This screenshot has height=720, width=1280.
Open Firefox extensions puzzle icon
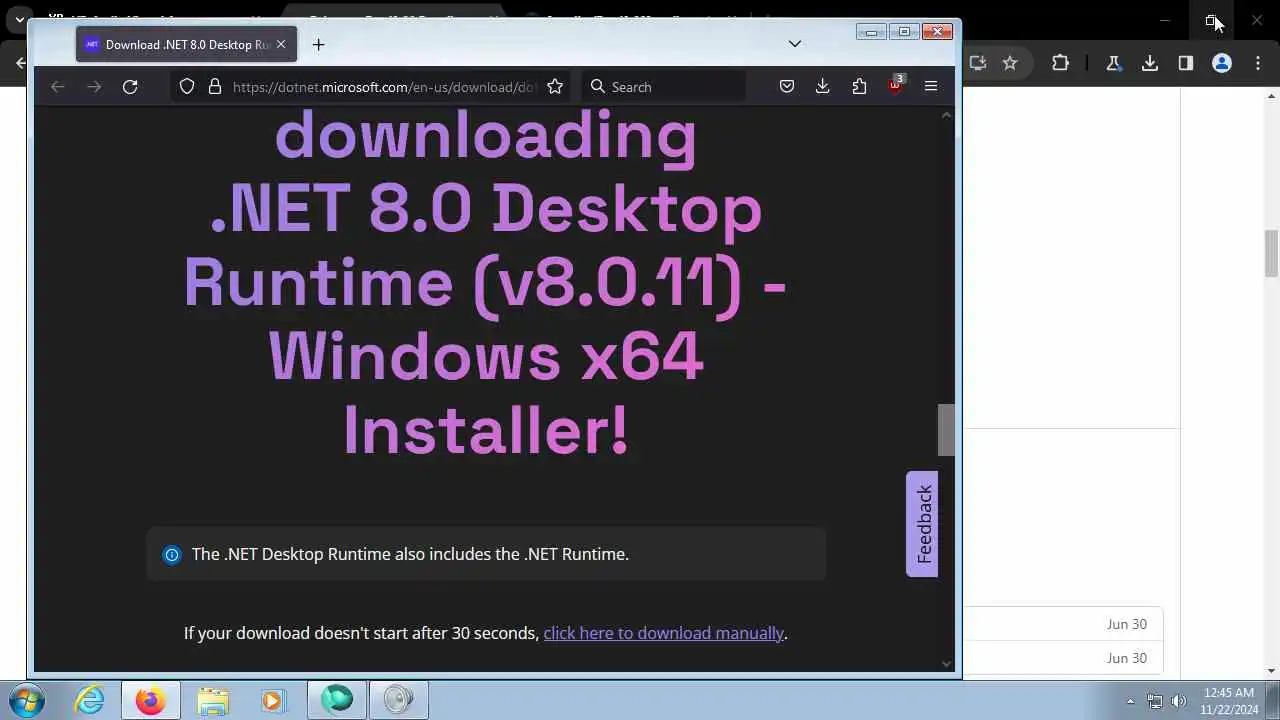pos(859,87)
